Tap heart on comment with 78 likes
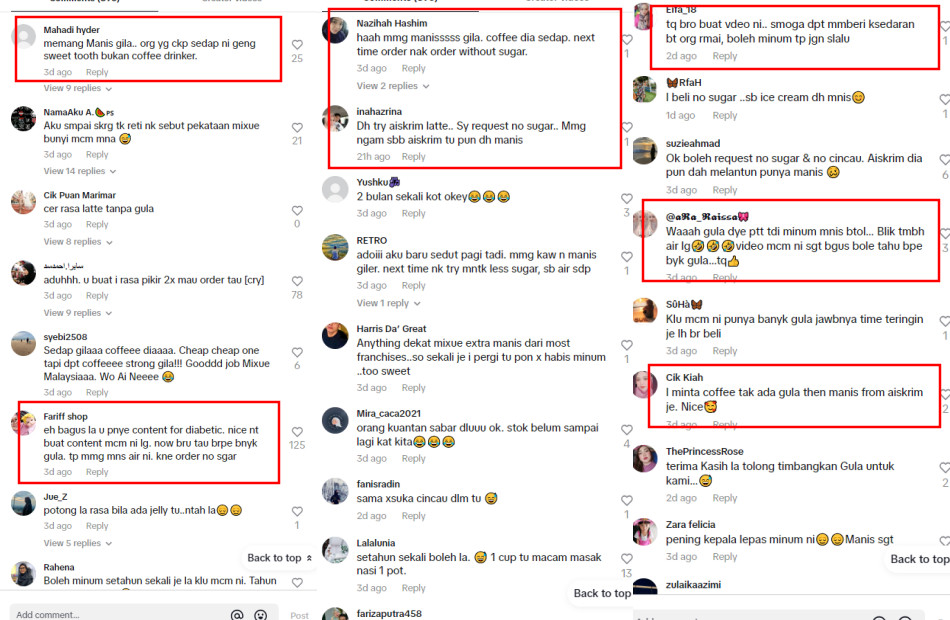950x620 pixels. [297, 281]
